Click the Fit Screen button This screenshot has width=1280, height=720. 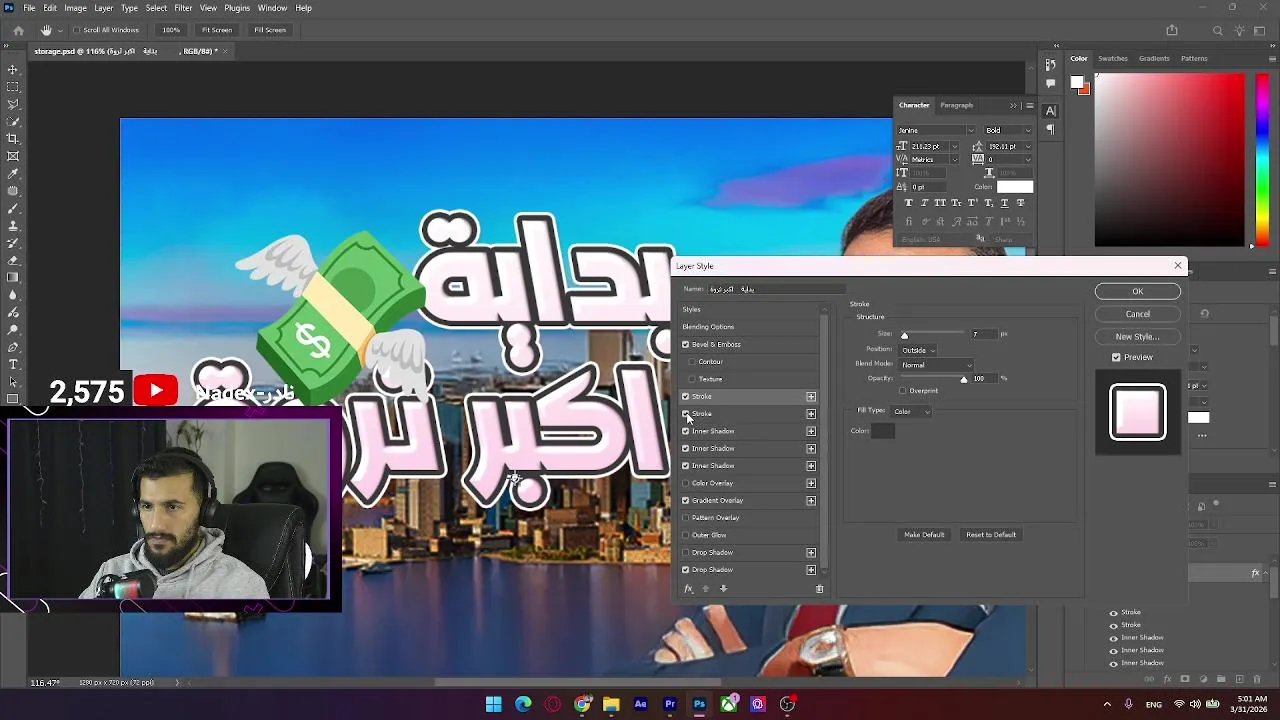point(217,30)
